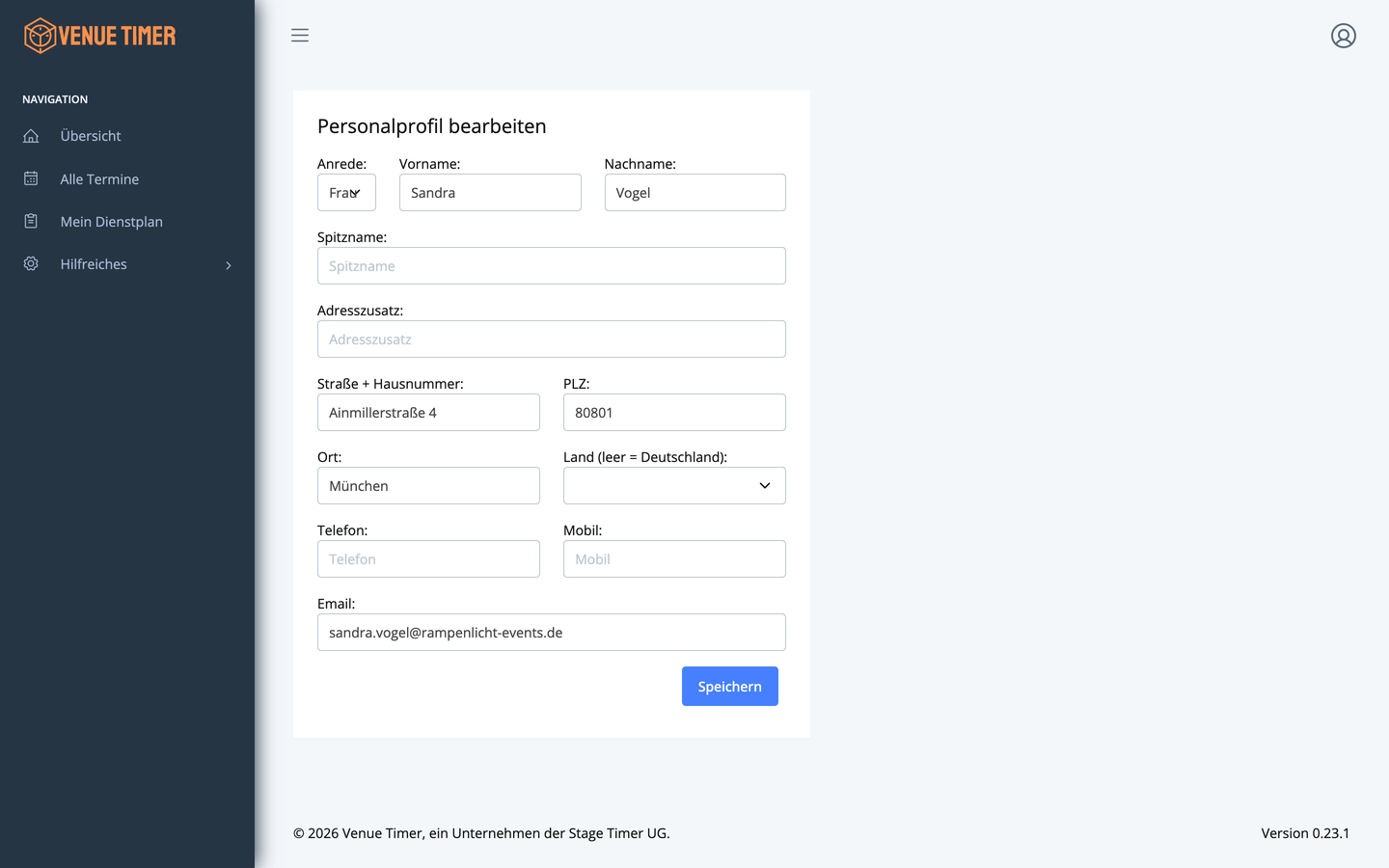Image resolution: width=1389 pixels, height=868 pixels.
Task: Click the calendar icon for Alle Termine
Action: (31, 178)
